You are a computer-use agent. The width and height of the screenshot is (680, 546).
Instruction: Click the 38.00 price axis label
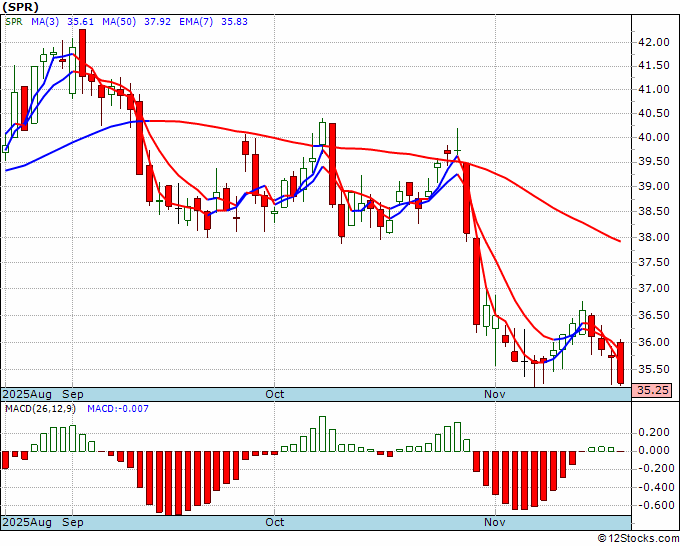[653, 237]
